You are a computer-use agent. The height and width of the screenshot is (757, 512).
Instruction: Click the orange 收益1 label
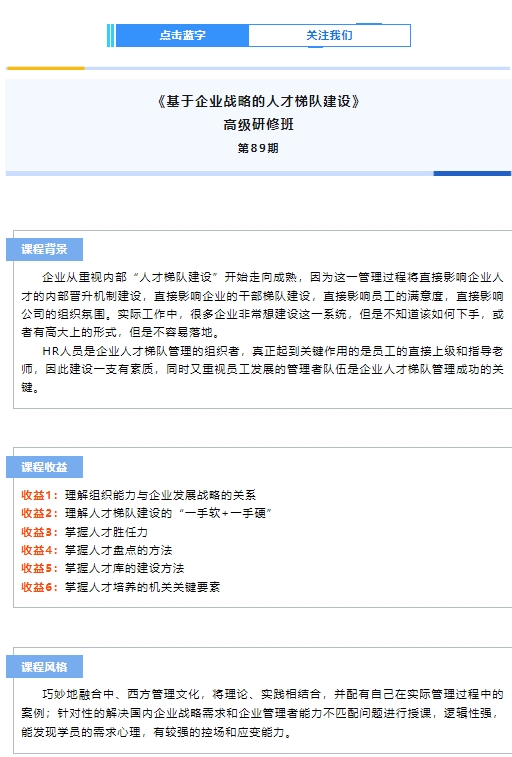[x=40, y=495]
